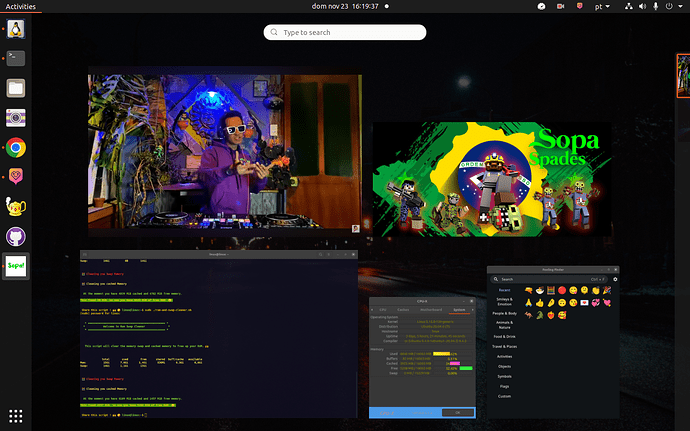Open the emoji picker settings gear
690x431 pixels.
coord(615,279)
